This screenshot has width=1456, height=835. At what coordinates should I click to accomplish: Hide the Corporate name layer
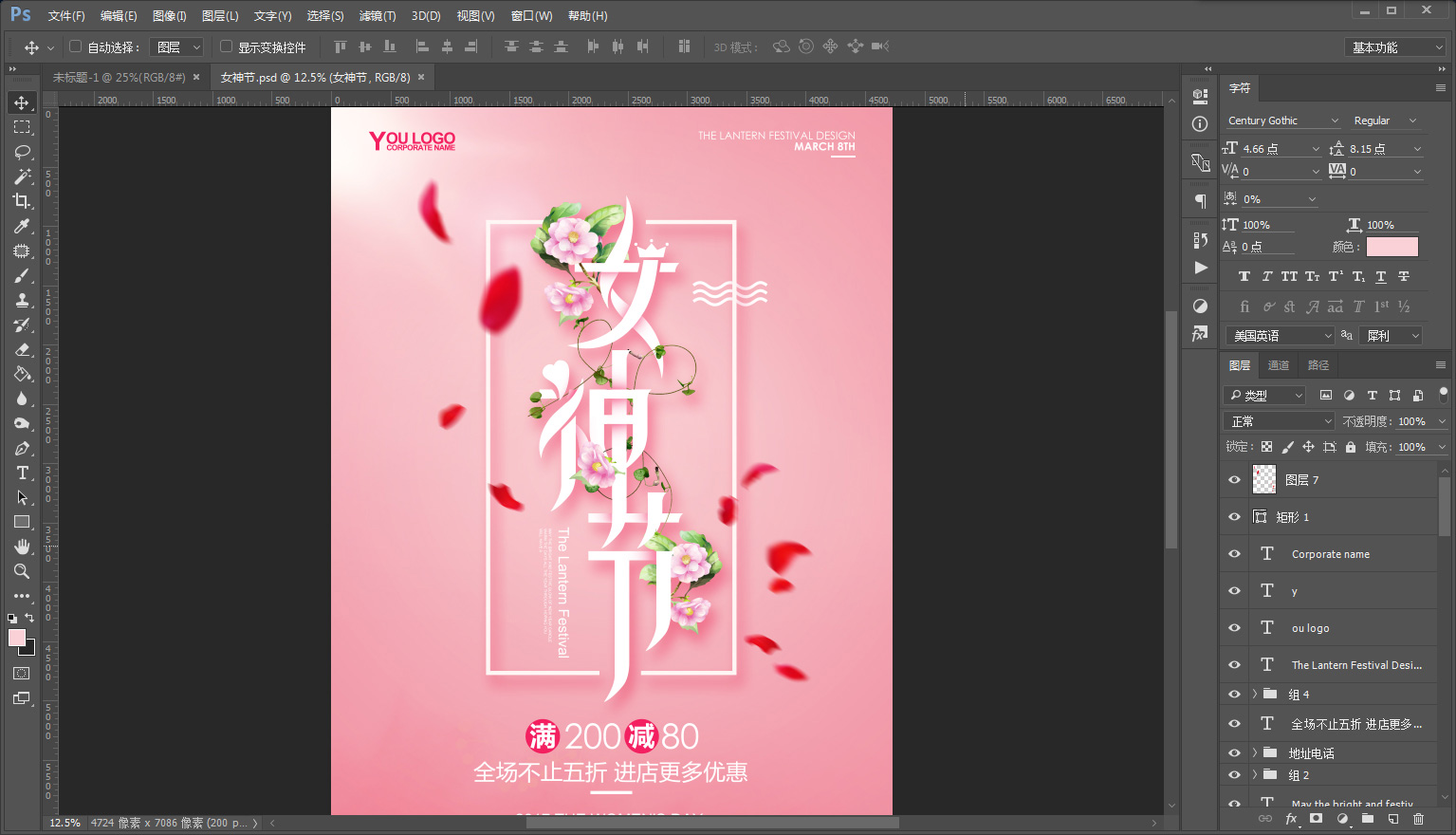tap(1234, 554)
